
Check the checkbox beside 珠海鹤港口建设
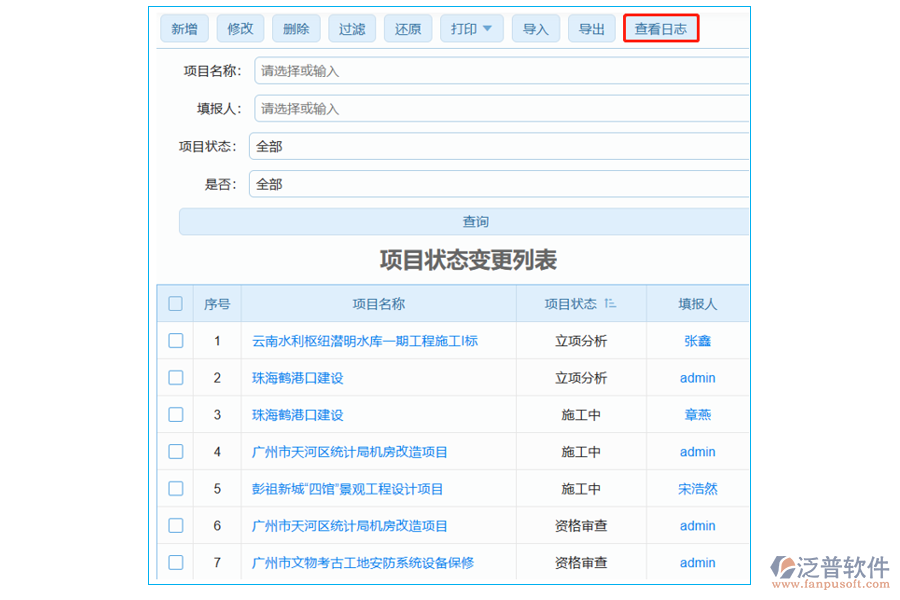[175, 377]
